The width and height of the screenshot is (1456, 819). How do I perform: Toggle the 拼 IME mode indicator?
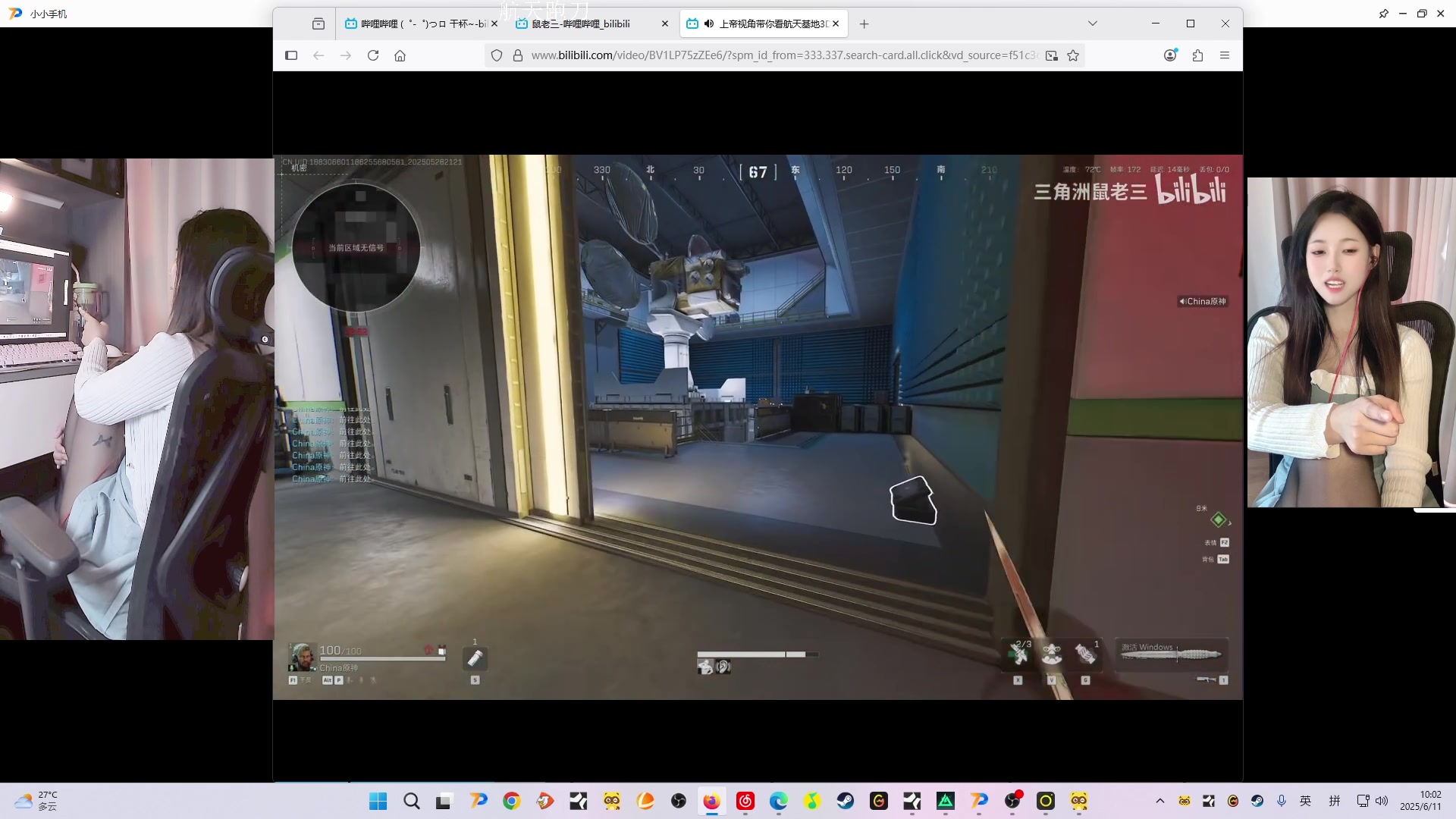(1335, 801)
